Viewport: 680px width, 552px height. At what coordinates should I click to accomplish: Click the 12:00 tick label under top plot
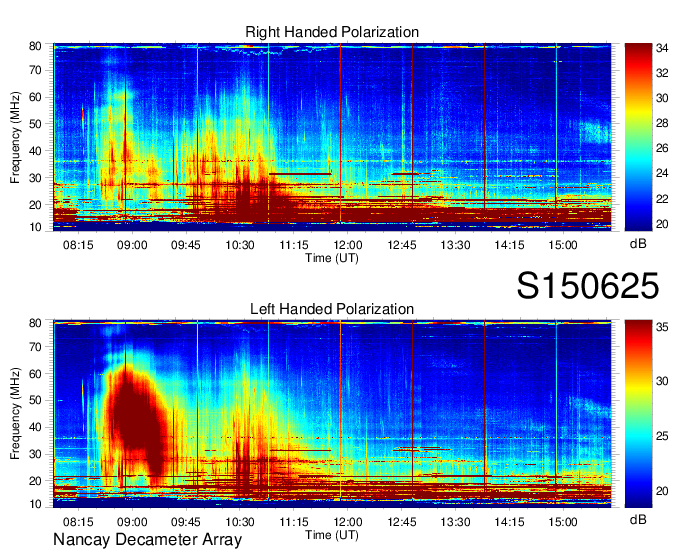(348, 245)
